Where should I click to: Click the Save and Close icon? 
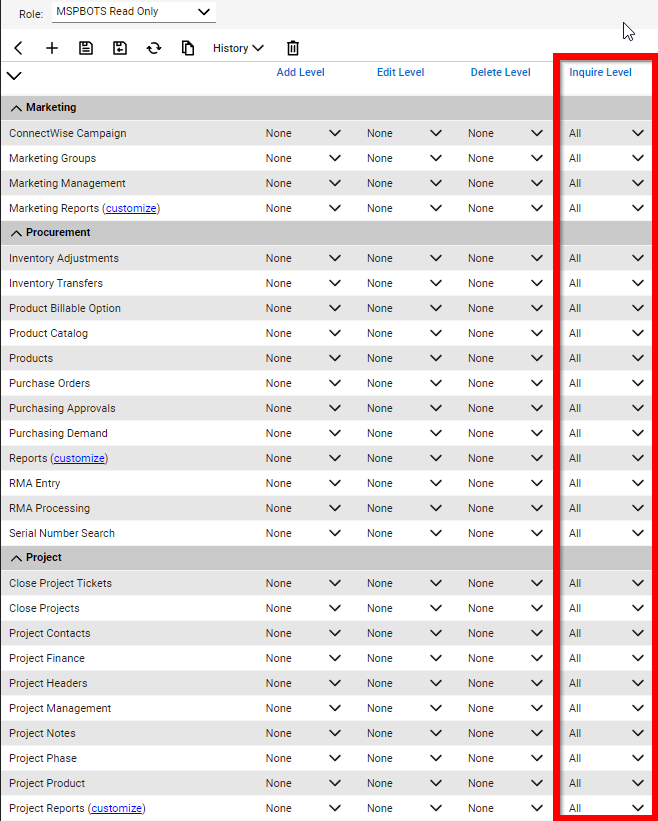coord(120,48)
